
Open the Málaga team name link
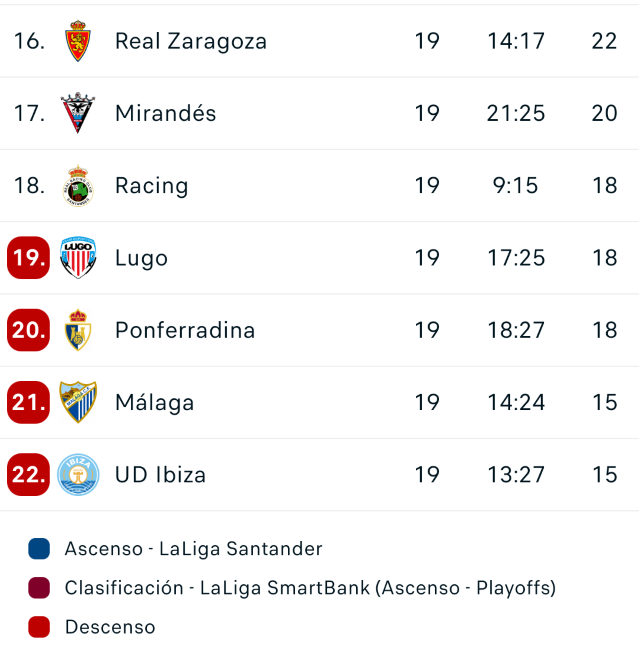coord(155,402)
